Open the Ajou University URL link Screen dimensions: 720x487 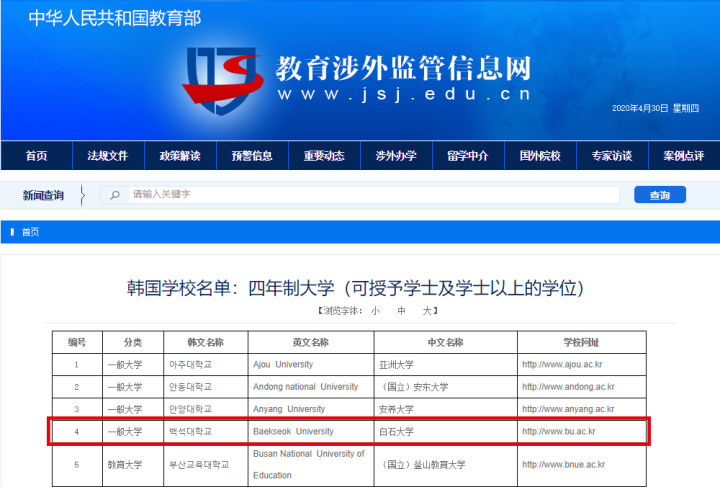point(565,364)
